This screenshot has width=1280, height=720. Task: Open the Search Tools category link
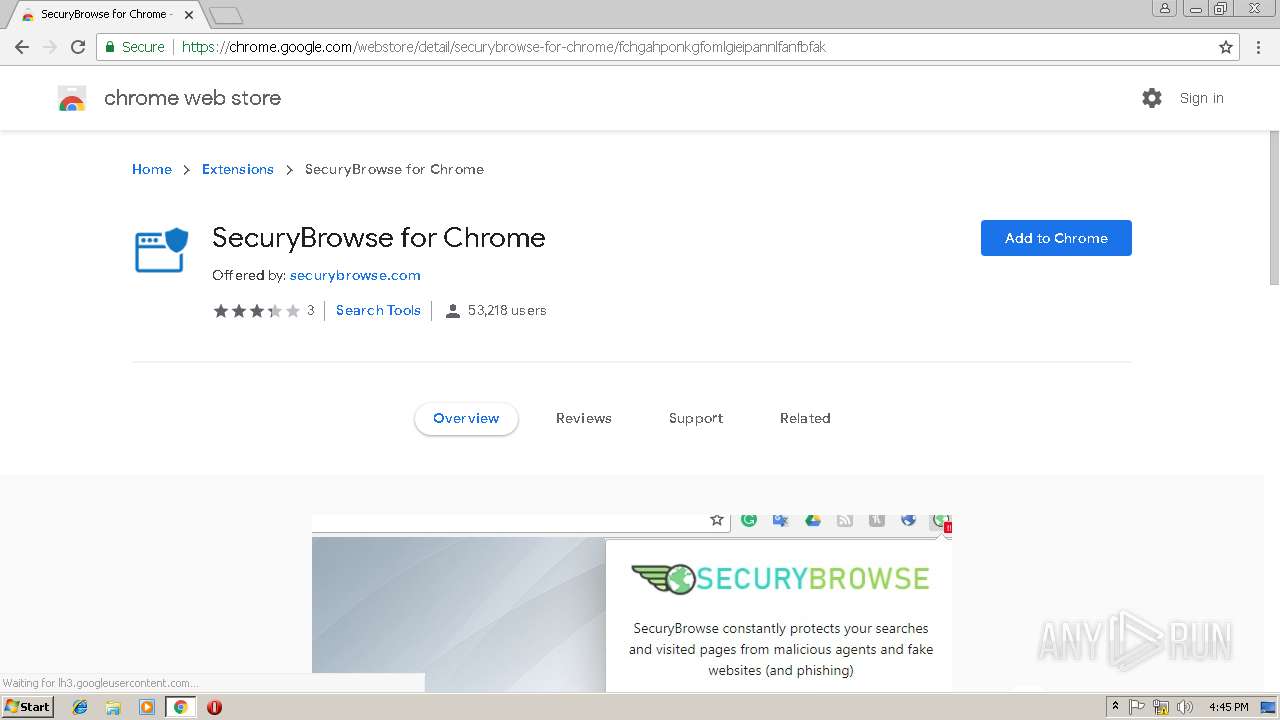coord(378,310)
